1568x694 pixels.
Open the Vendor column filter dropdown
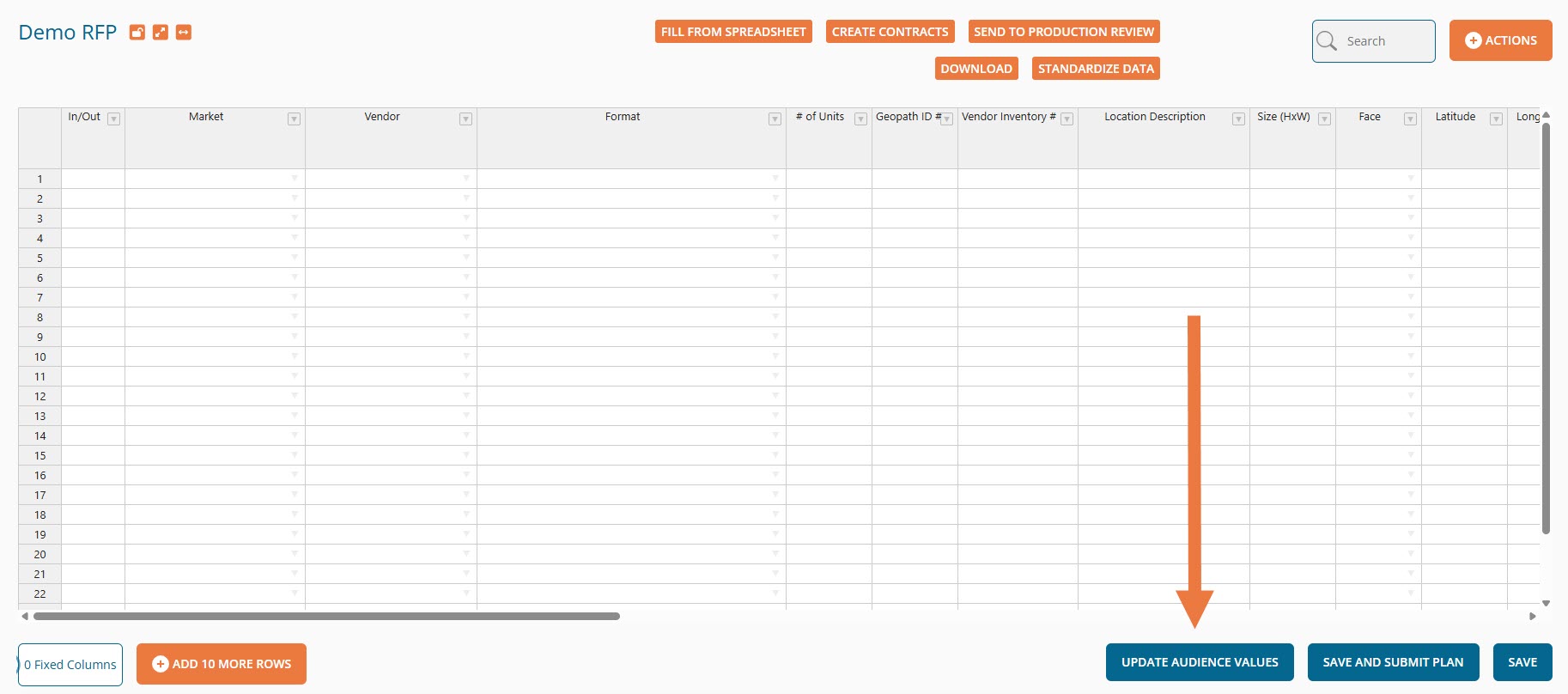click(x=465, y=119)
